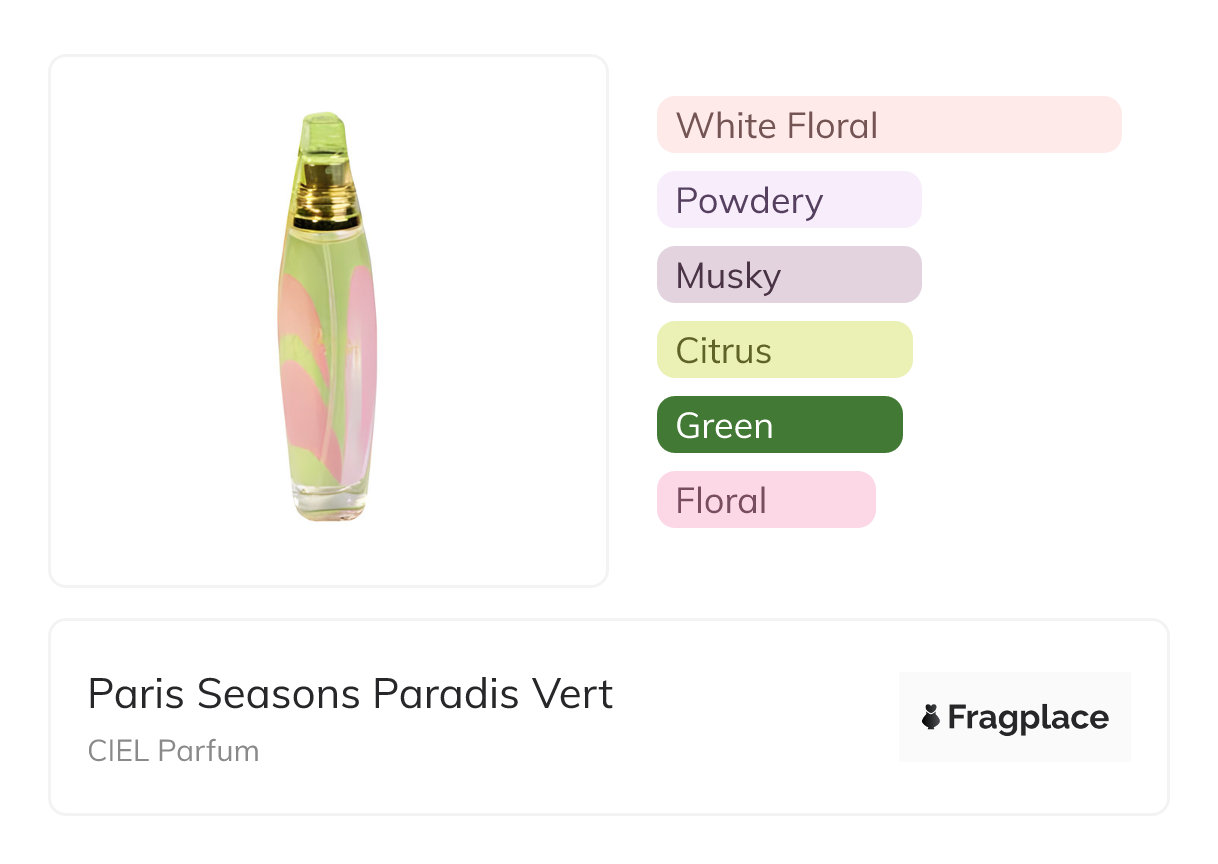Click the Fragplace perfume bottle logo icon
The height and width of the screenshot is (864, 1218).
click(931, 717)
